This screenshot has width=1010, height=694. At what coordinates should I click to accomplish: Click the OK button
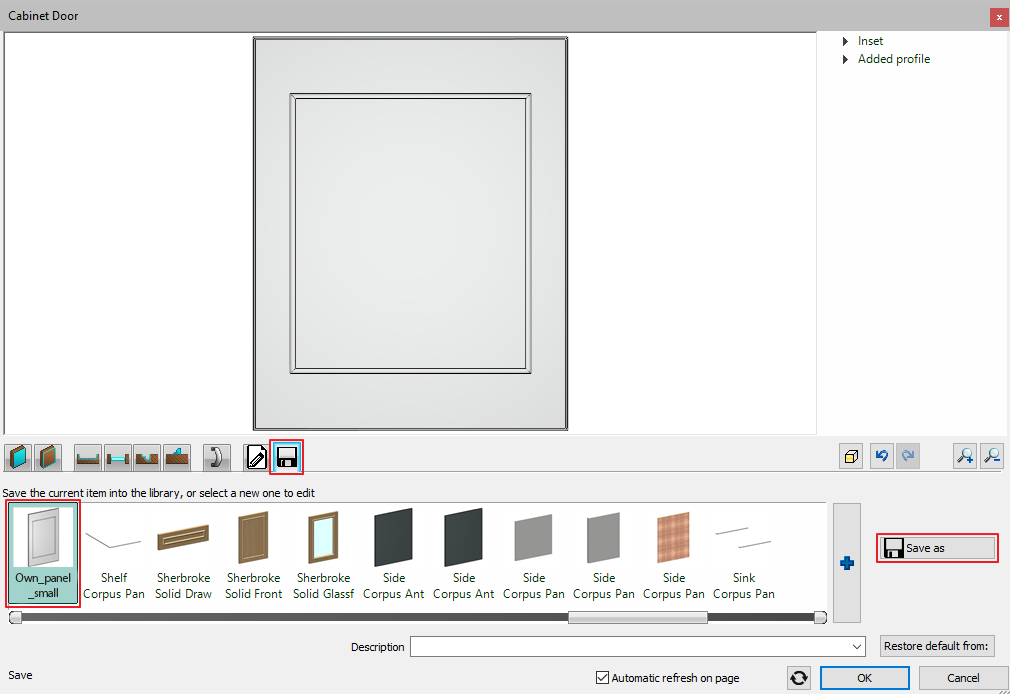point(864,678)
